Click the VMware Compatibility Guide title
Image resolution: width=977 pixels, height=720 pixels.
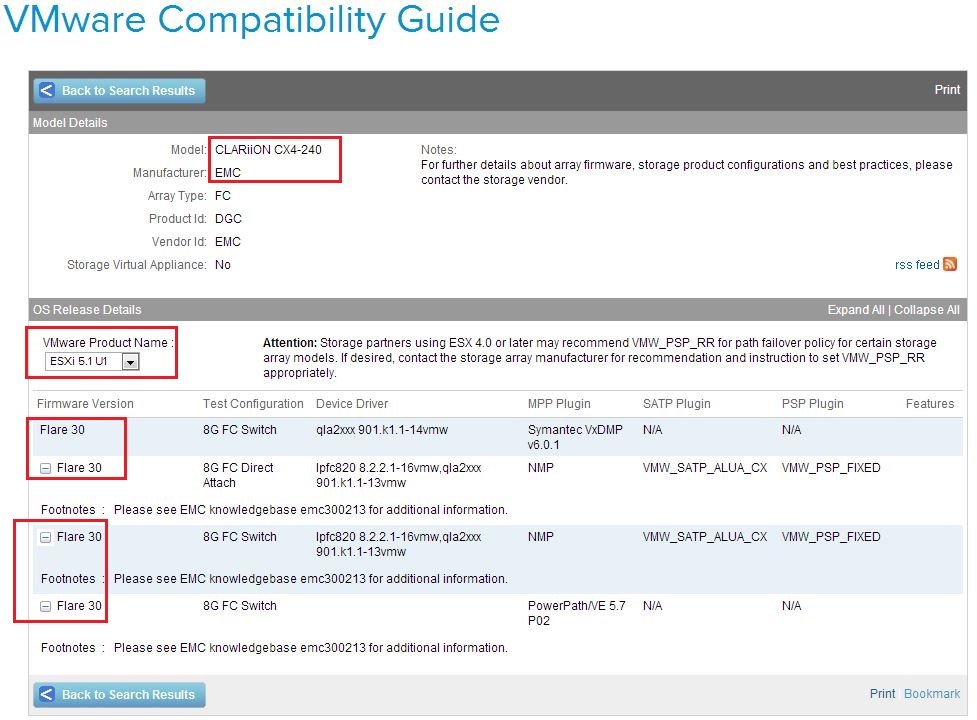click(252, 20)
